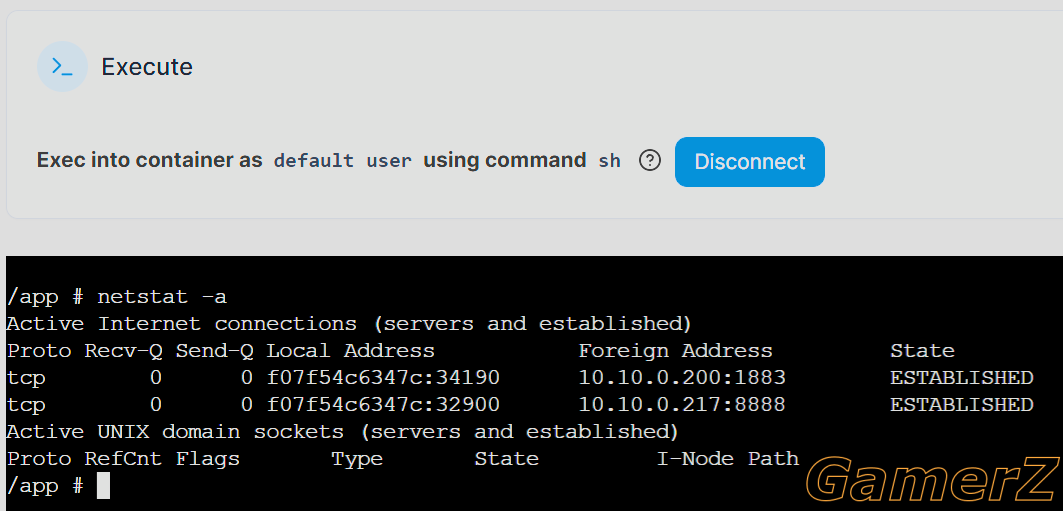Click the 'default user' code label
Screen dimensions: 1063x511
tap(342, 161)
